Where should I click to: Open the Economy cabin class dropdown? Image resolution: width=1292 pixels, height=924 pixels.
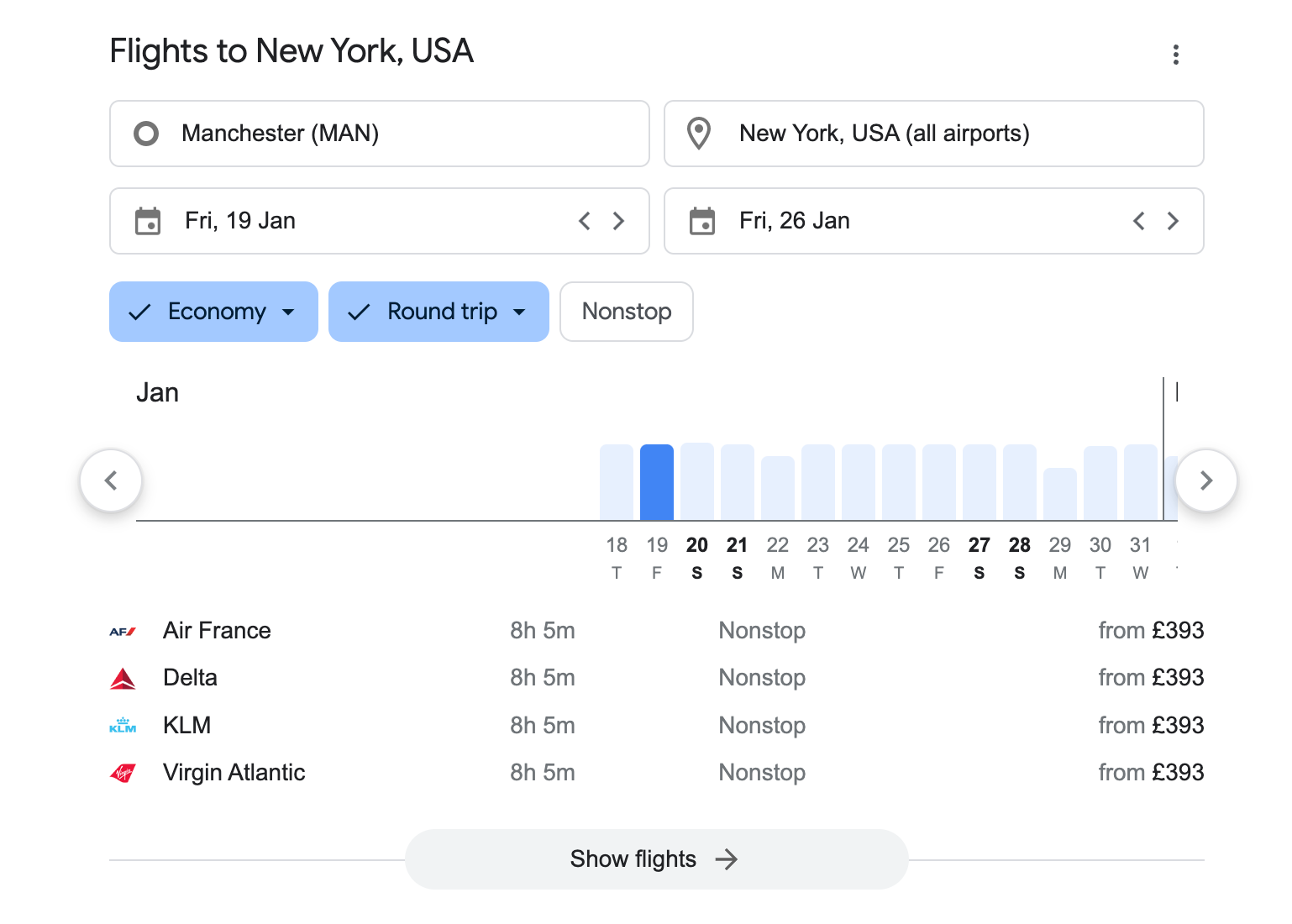coord(213,312)
